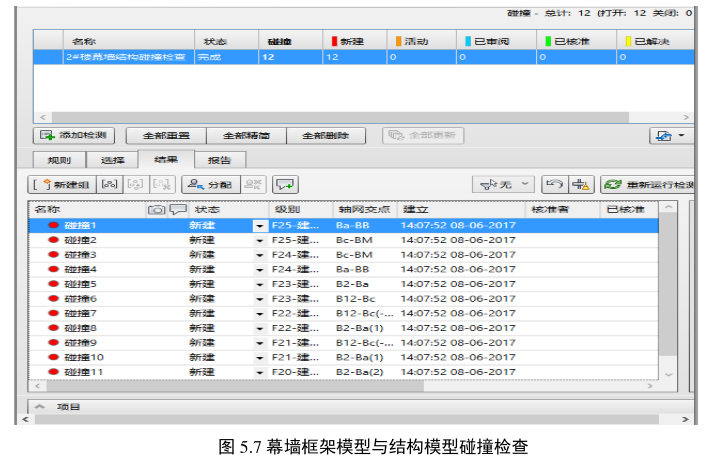Click the add comment speech bubble toolbar icon
The width and height of the screenshot is (723, 463).
pyautogui.click(x=285, y=184)
